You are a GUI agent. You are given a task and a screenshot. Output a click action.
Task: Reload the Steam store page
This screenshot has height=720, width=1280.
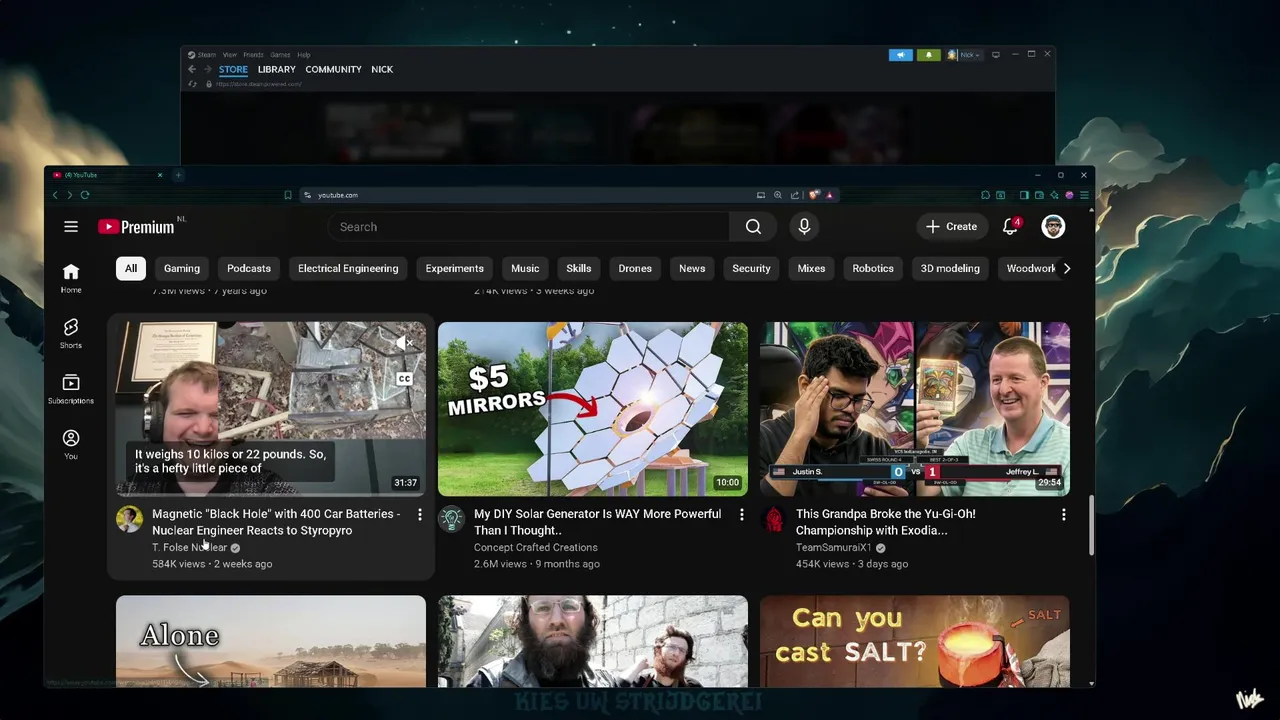[192, 84]
